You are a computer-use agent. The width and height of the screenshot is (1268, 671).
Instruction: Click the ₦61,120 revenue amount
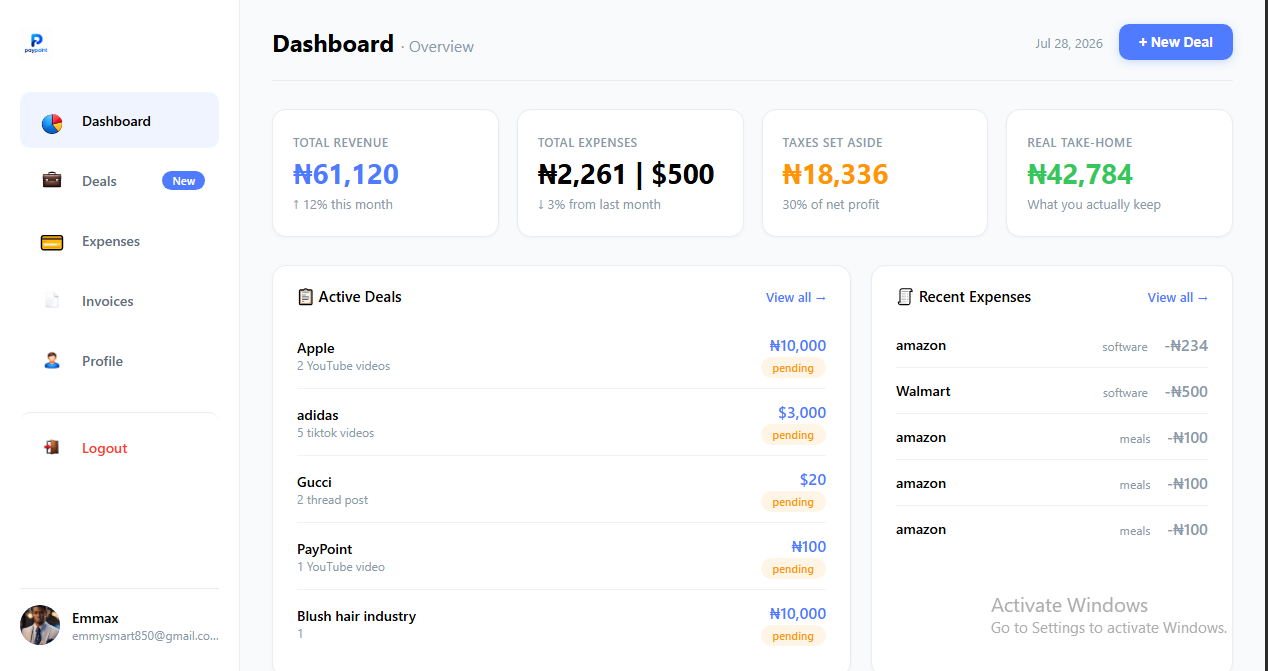point(346,174)
